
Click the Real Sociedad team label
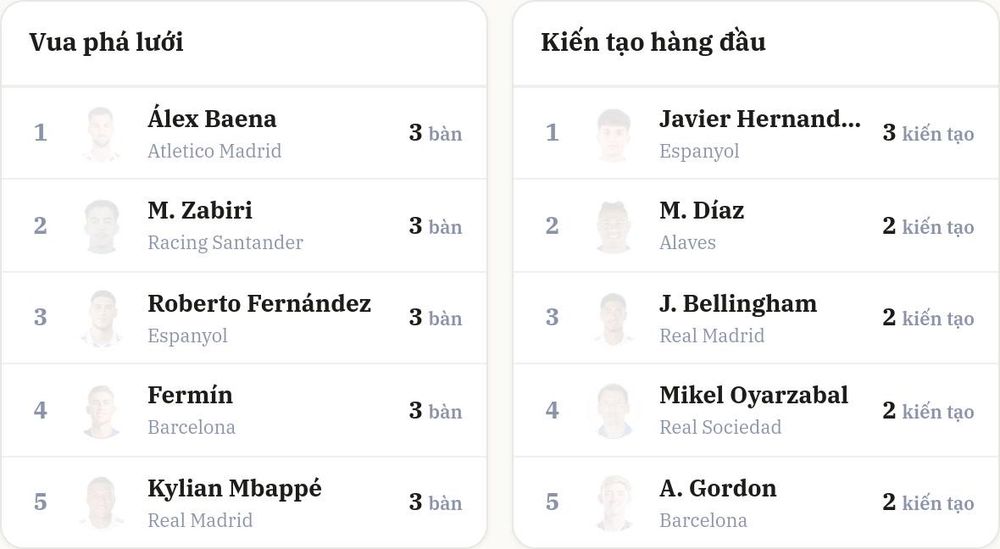coord(720,427)
